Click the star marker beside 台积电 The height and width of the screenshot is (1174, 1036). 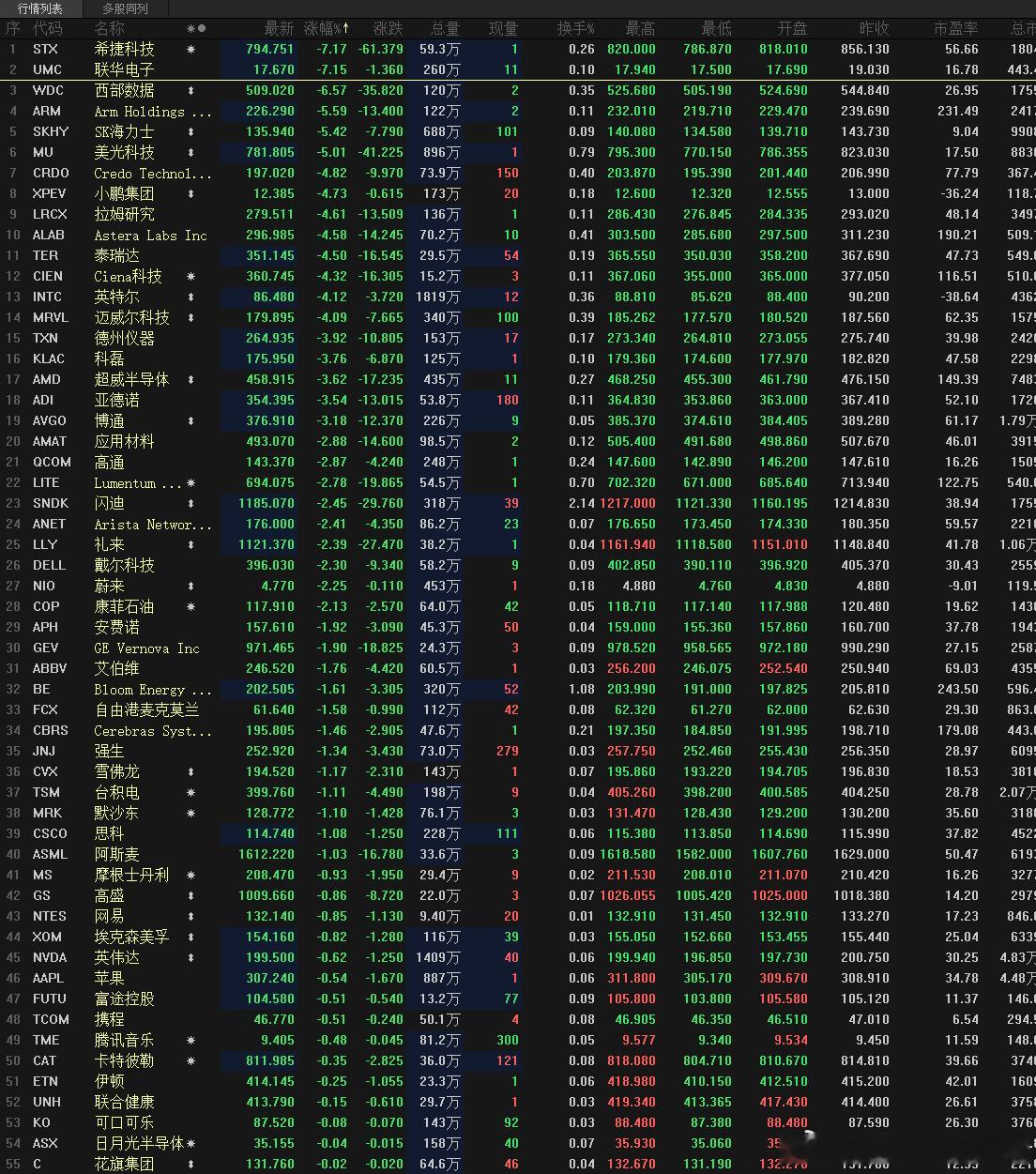(x=191, y=792)
